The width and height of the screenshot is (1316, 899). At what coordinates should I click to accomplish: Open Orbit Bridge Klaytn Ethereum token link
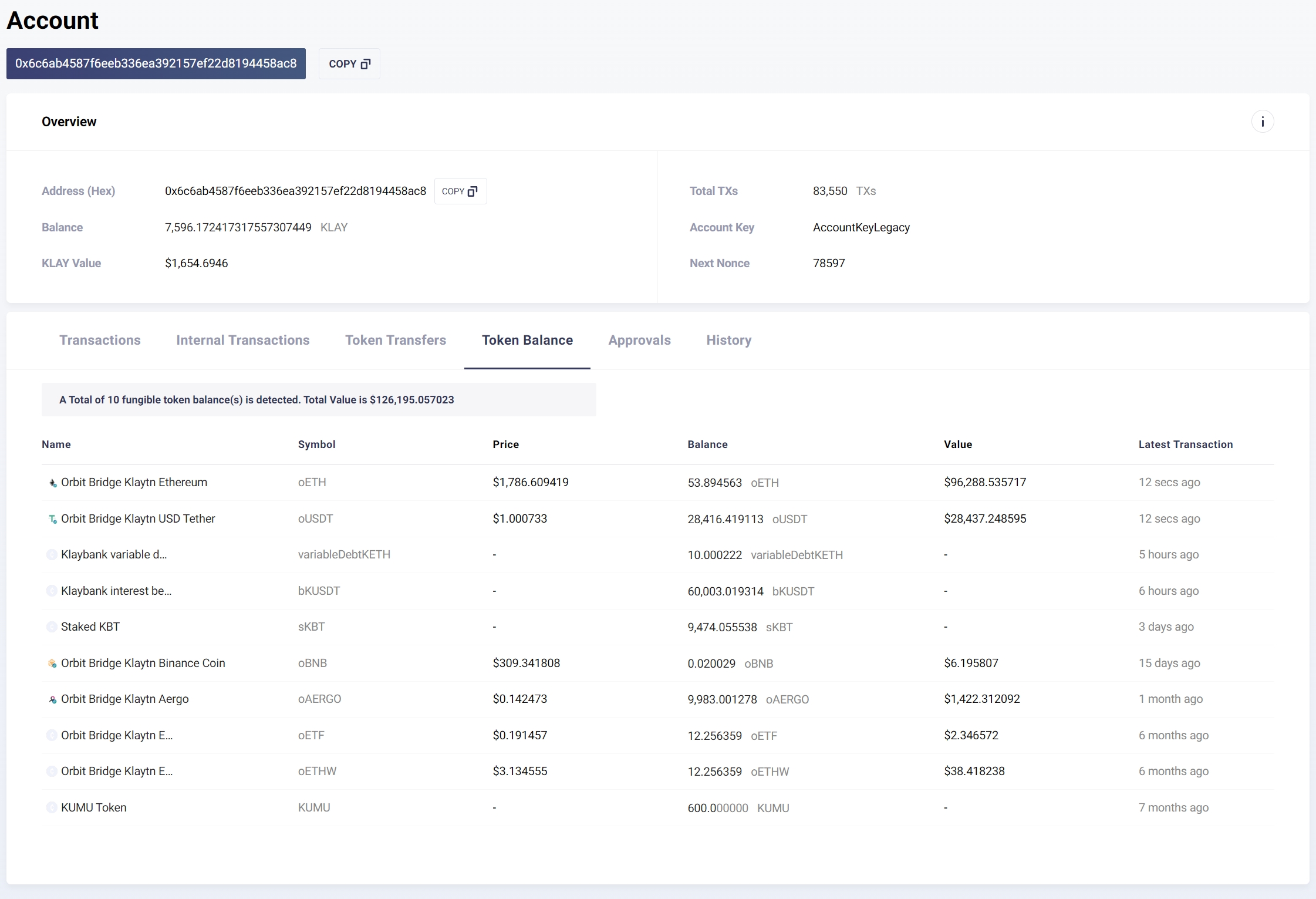pyautogui.click(x=134, y=482)
